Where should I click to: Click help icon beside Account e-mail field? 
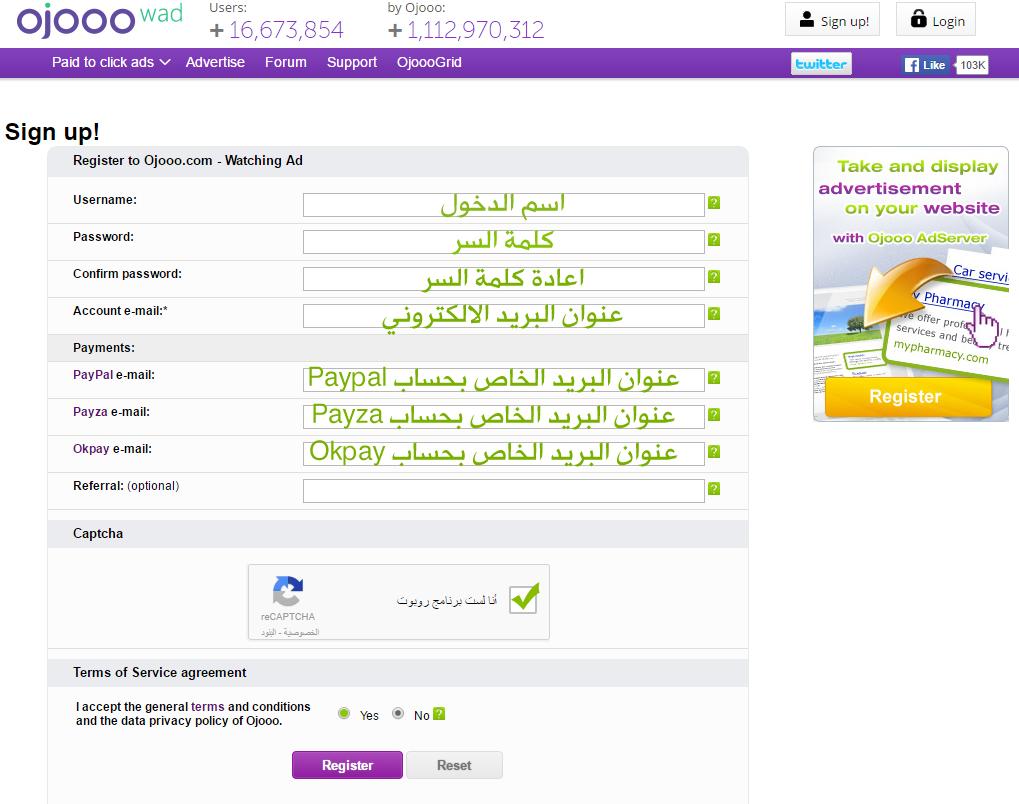point(714,314)
